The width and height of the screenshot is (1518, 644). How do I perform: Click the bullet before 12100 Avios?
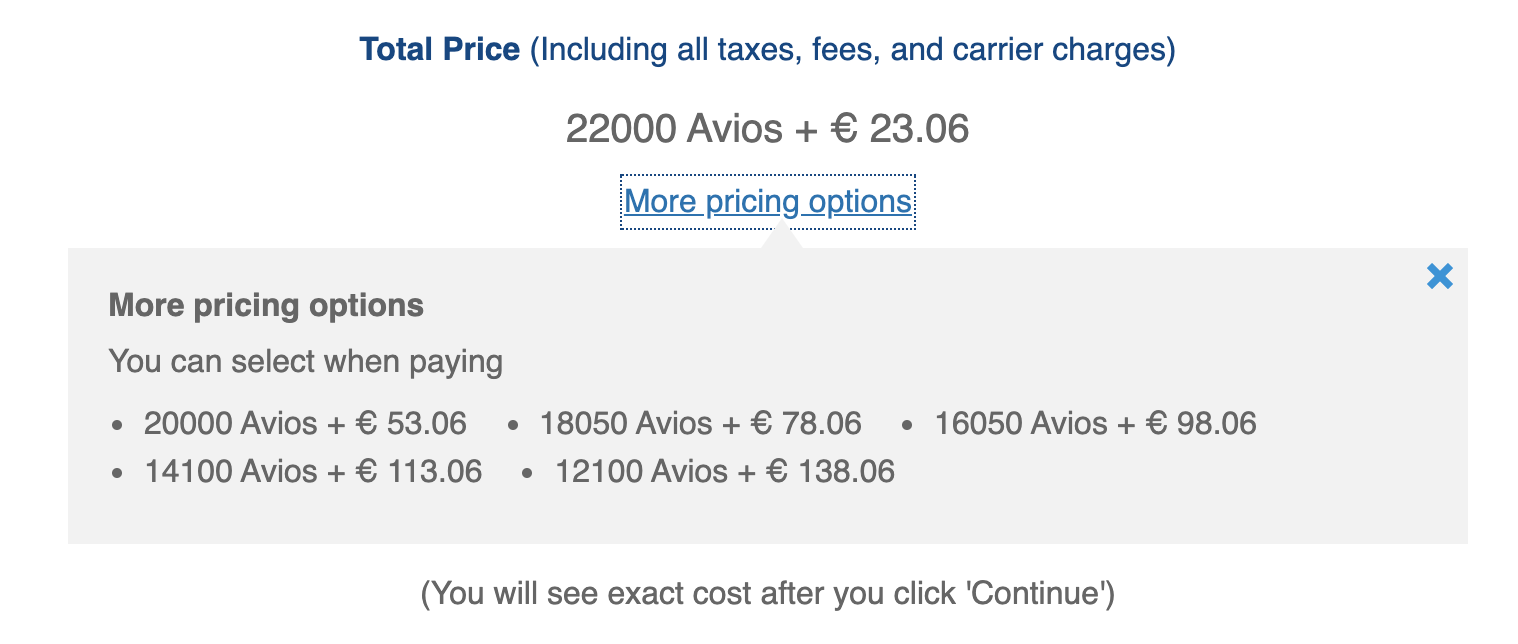tap(529, 473)
